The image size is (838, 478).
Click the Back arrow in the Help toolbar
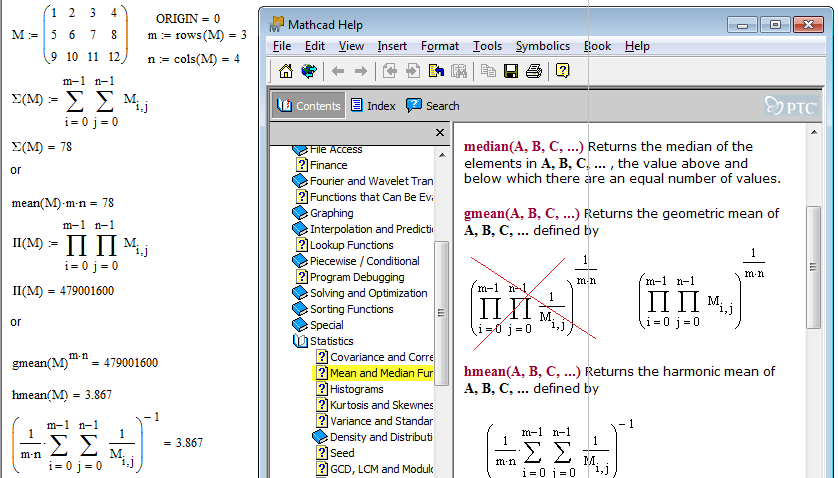click(338, 71)
